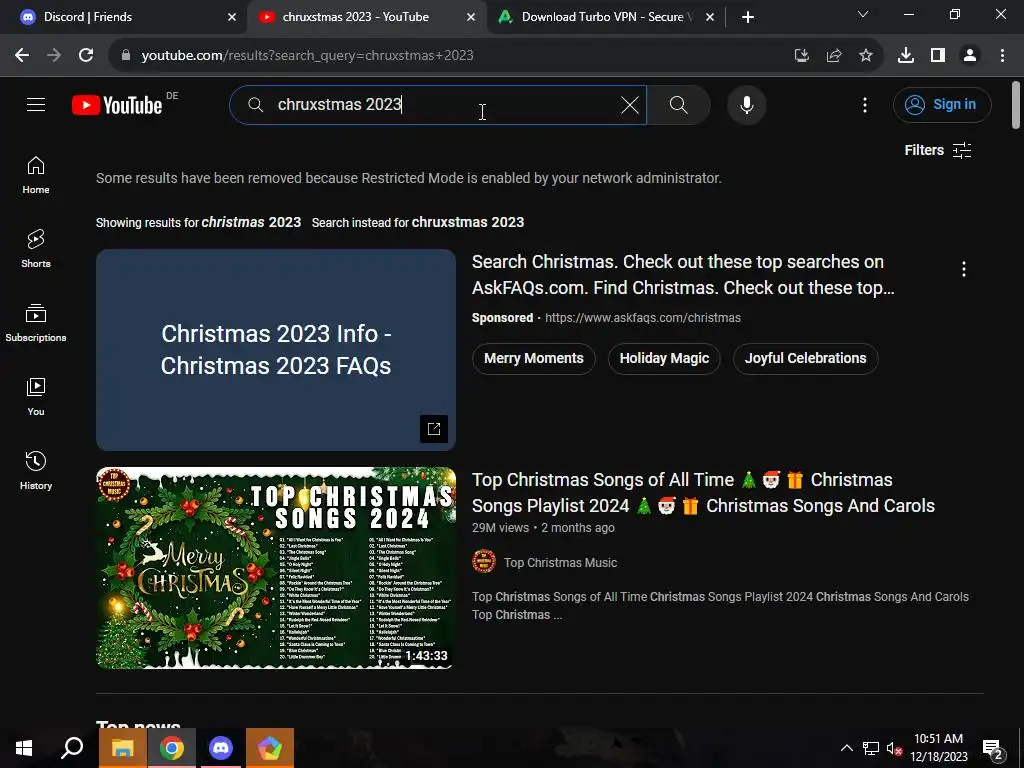Click the Christmas 2023 Info ad thumbnail
Screen dimensions: 1024x768
[276, 349]
